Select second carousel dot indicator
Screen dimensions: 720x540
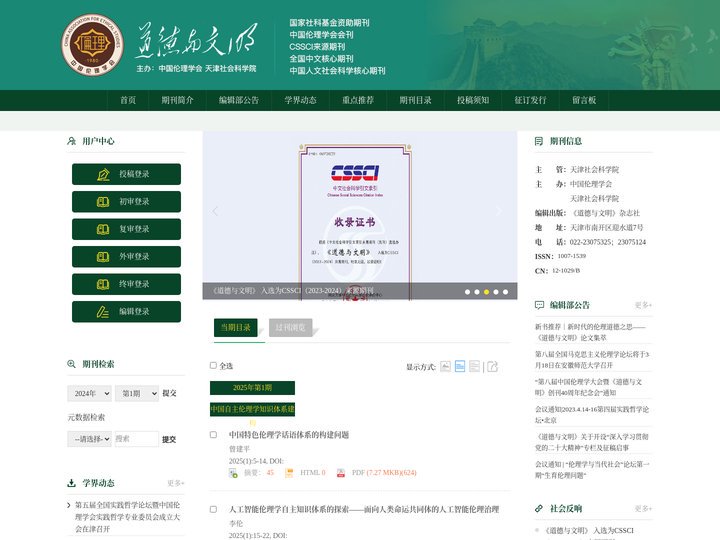click(x=477, y=292)
